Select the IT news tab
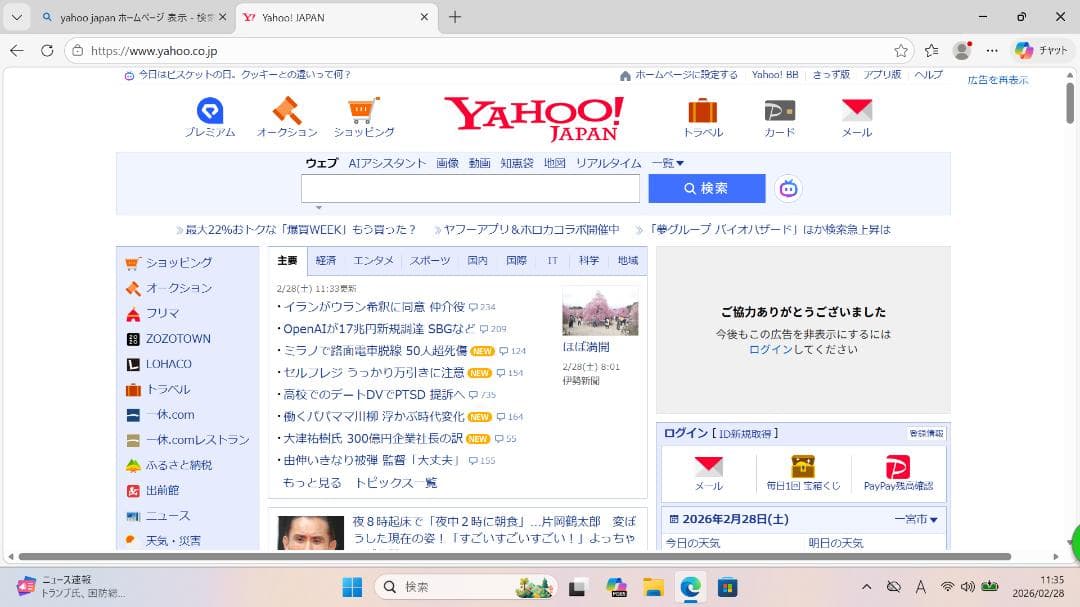The width and height of the screenshot is (1080, 607). (x=552, y=260)
